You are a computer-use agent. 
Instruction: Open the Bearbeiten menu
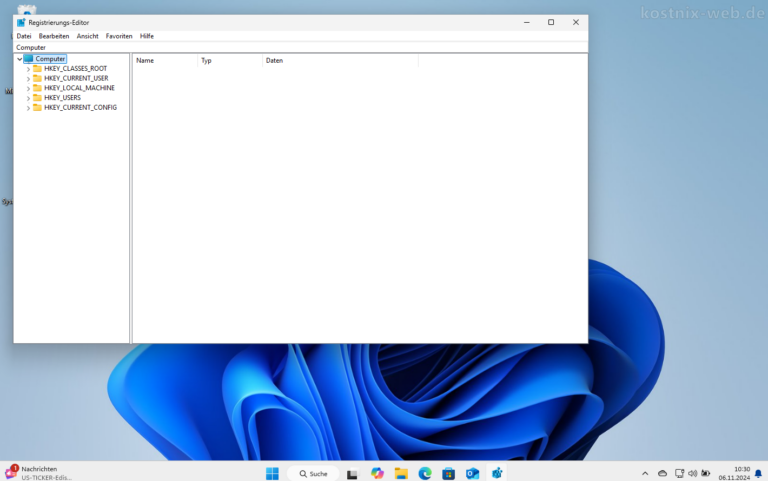click(54, 36)
